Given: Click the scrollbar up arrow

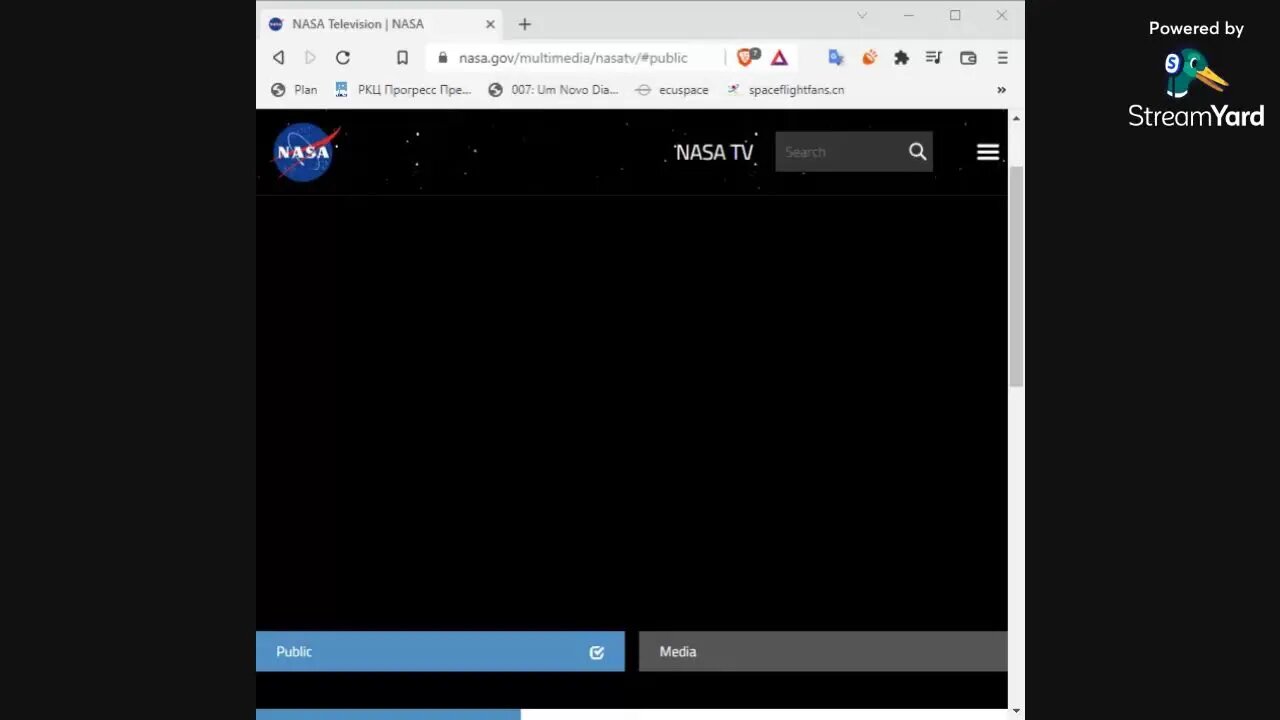Looking at the screenshot, I should point(1016,118).
